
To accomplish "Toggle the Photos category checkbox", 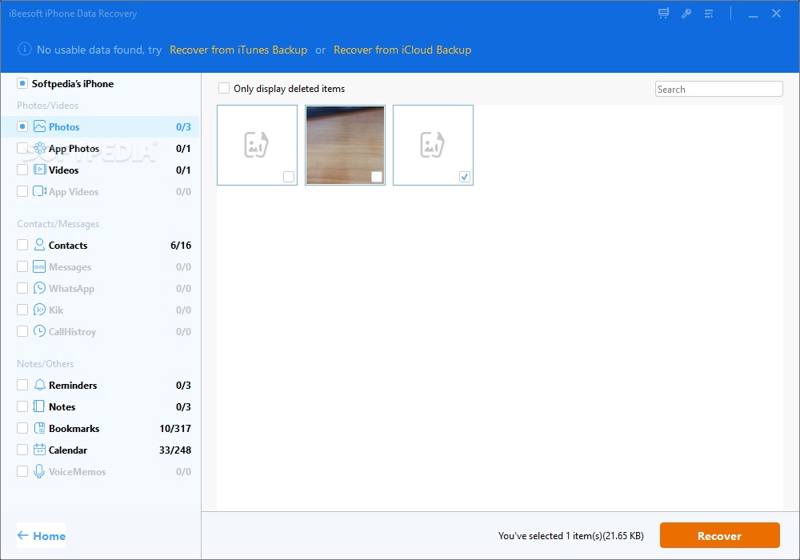I will tap(22, 126).
